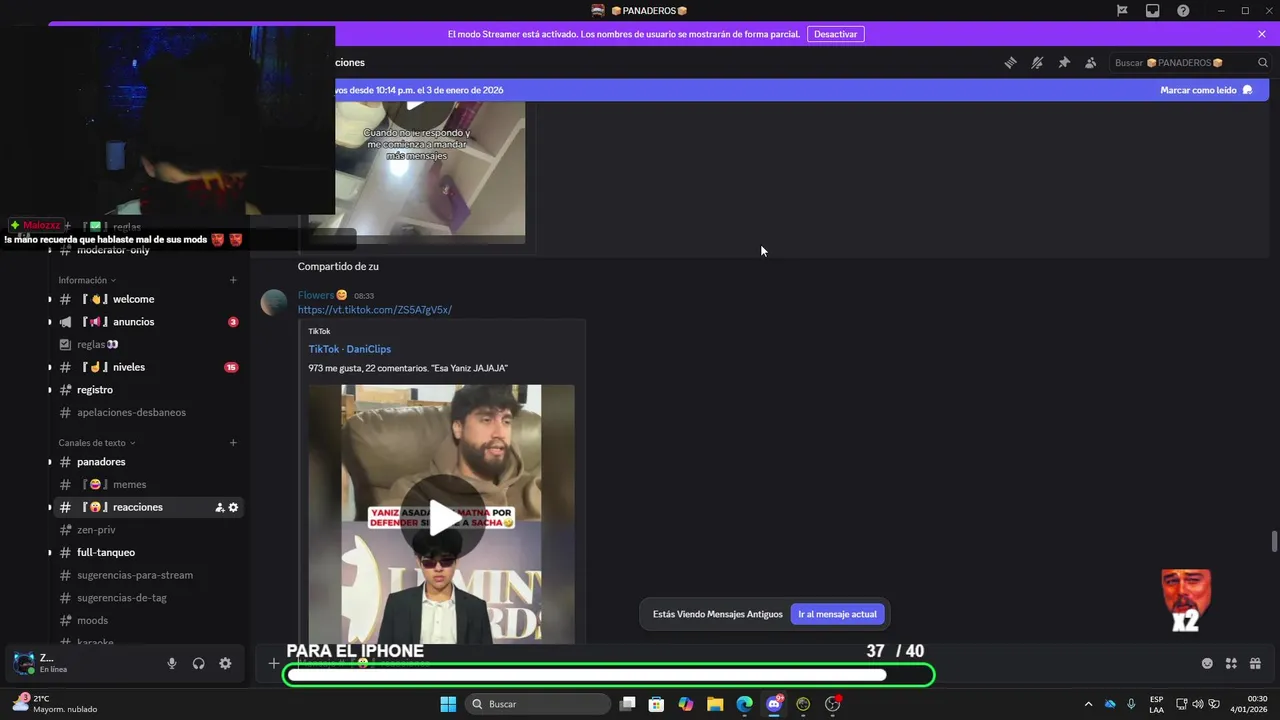This screenshot has height=720, width=1280.
Task: Add a channel to Canales de texto
Action: tap(233, 443)
